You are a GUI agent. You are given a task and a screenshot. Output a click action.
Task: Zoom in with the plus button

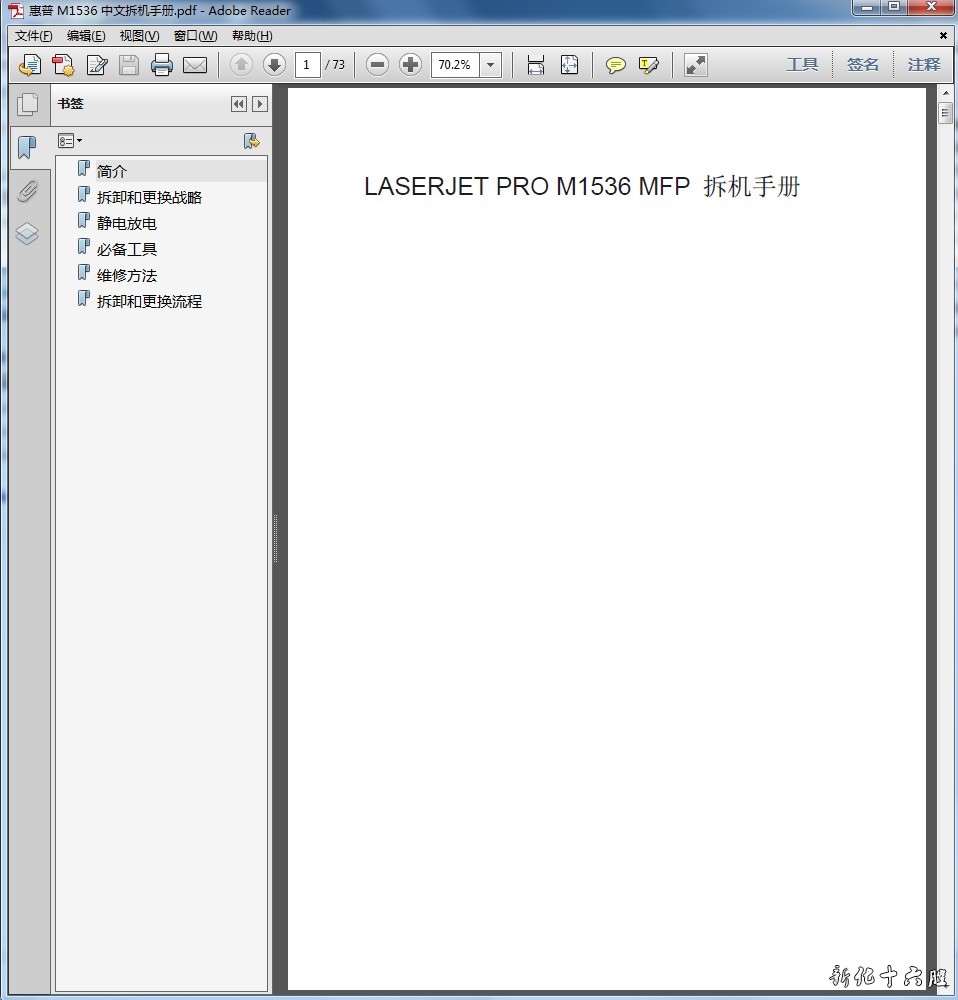point(410,65)
